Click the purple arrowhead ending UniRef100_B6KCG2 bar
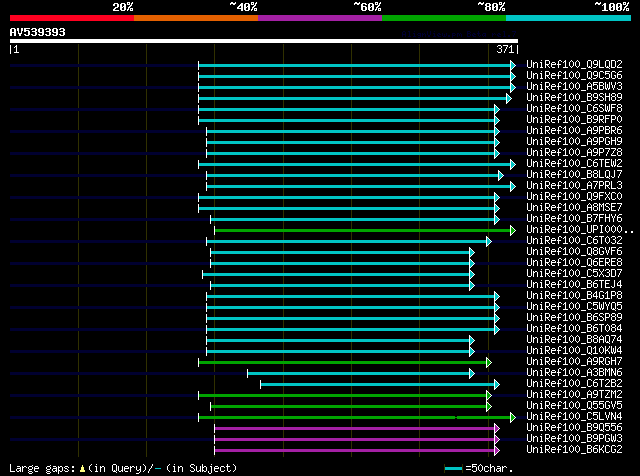Image resolution: width=640 pixels, height=476 pixels. point(497,451)
